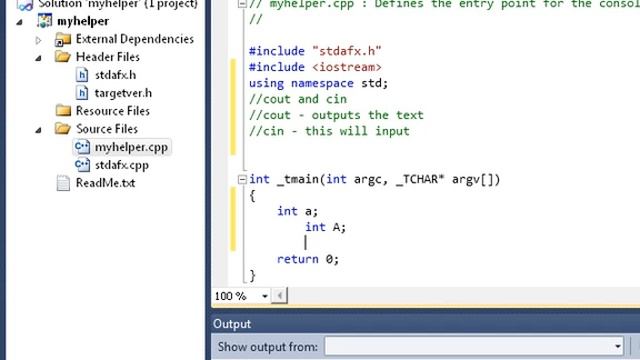
Task: Collapse the Header Files folder
Action: tap(38, 58)
